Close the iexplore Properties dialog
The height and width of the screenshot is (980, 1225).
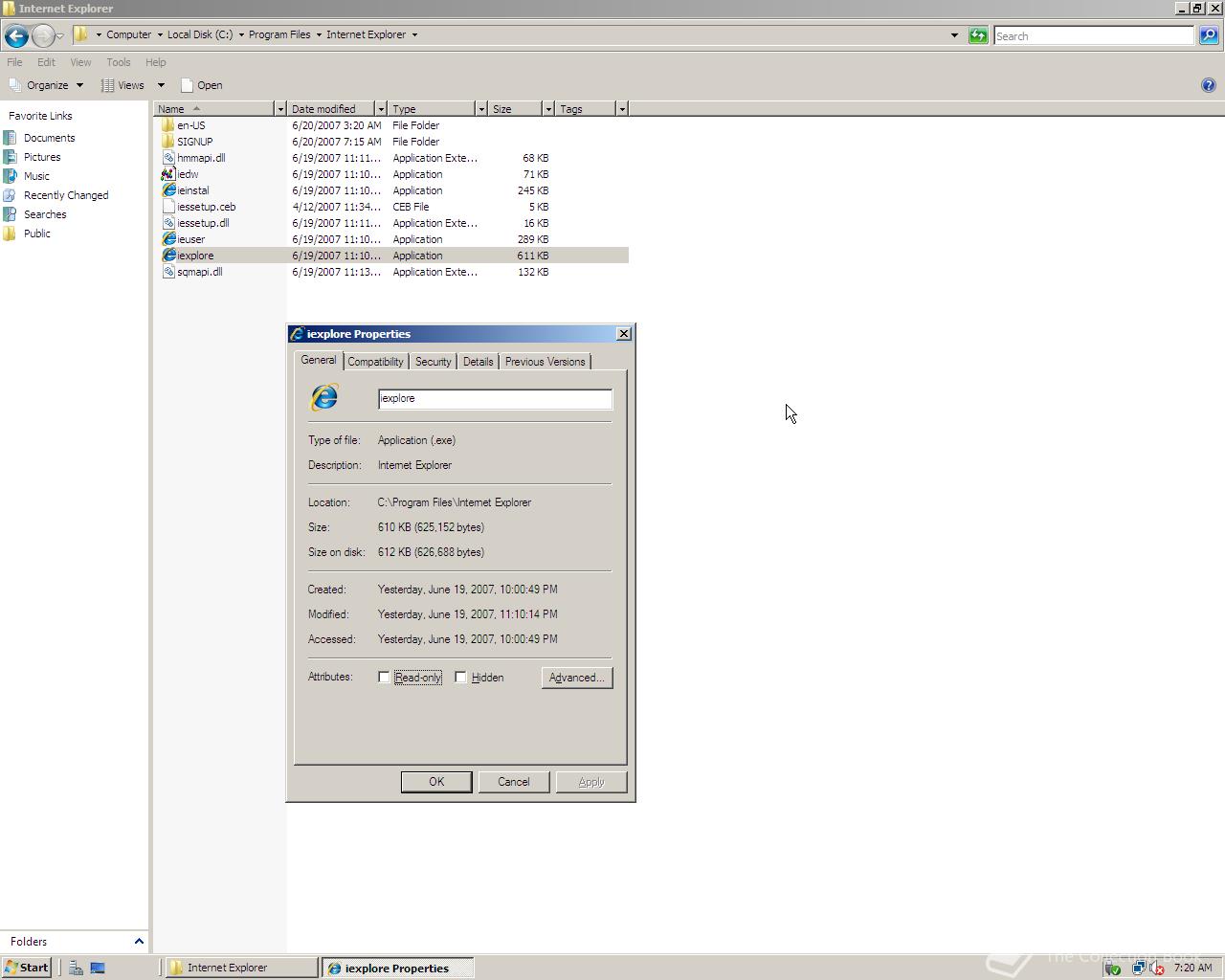click(x=624, y=333)
